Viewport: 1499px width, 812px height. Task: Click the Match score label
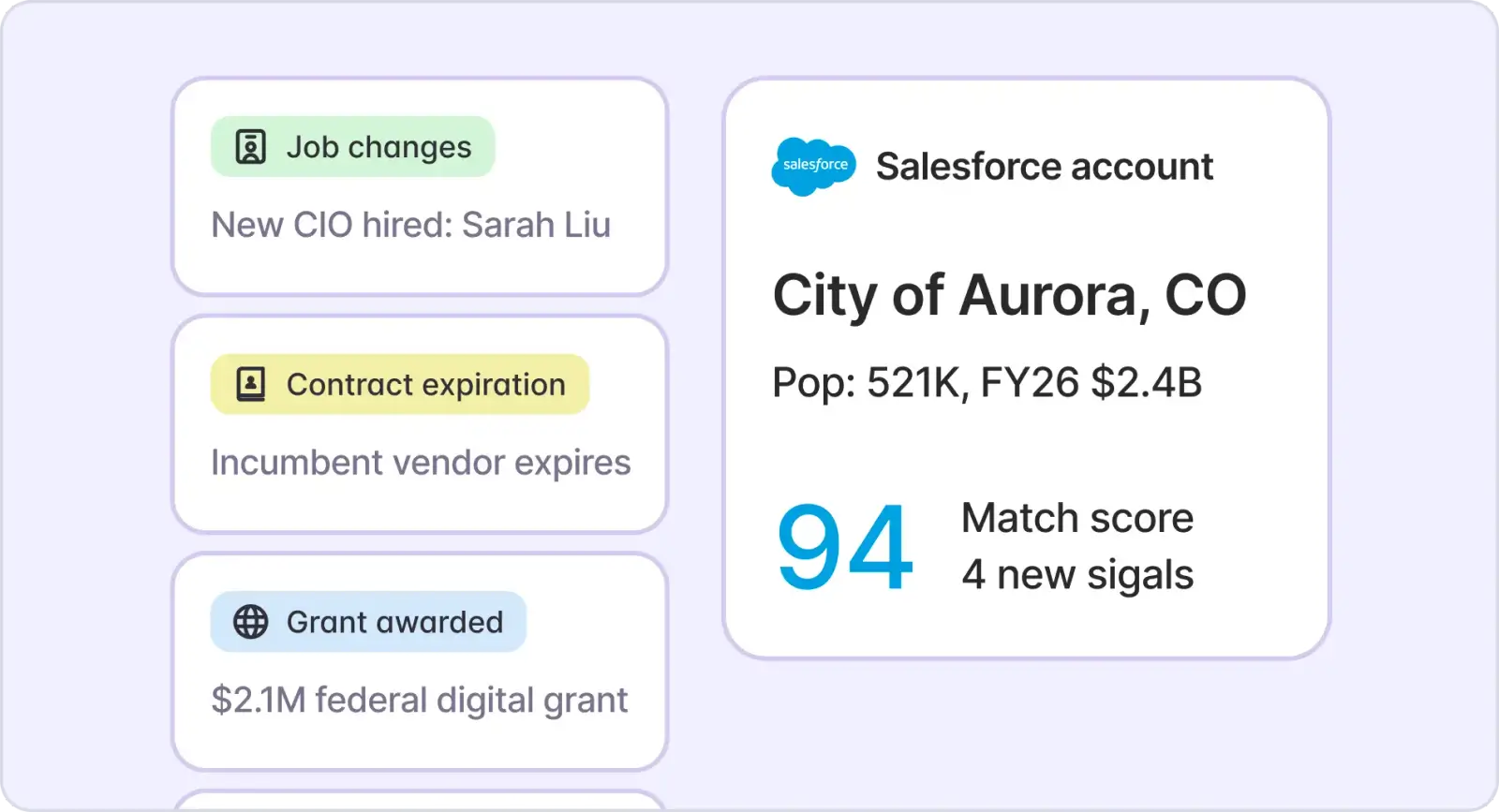point(1077,518)
